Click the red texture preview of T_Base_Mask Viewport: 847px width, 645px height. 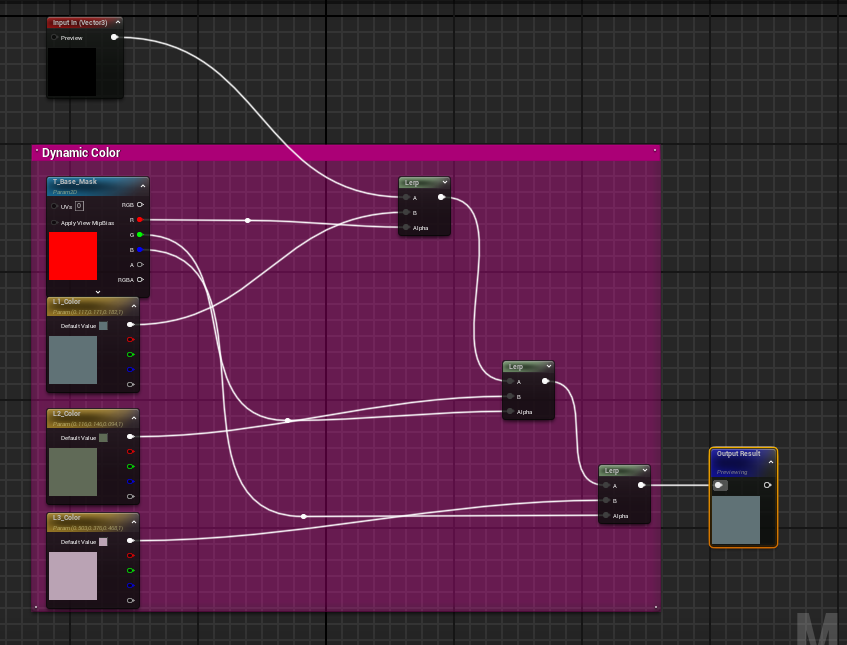(x=73, y=256)
